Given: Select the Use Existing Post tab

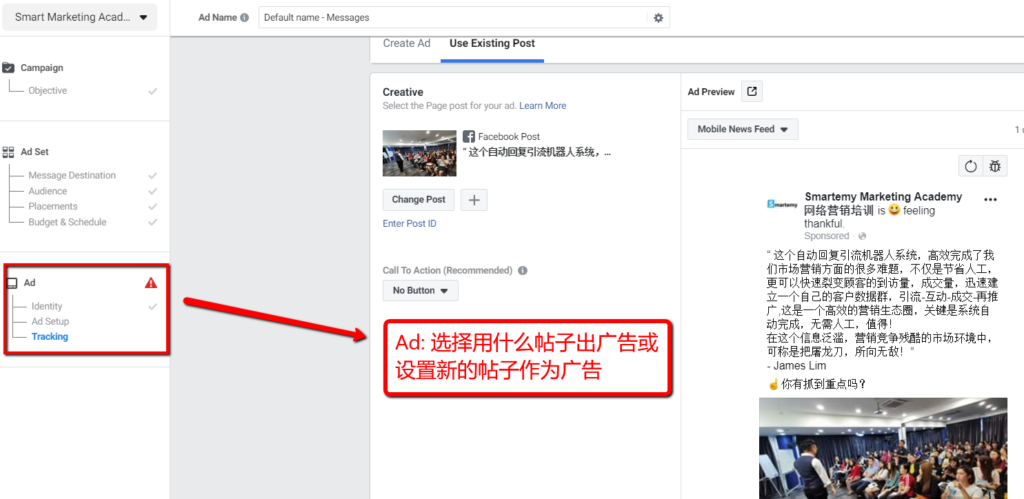Looking at the screenshot, I should 492,43.
